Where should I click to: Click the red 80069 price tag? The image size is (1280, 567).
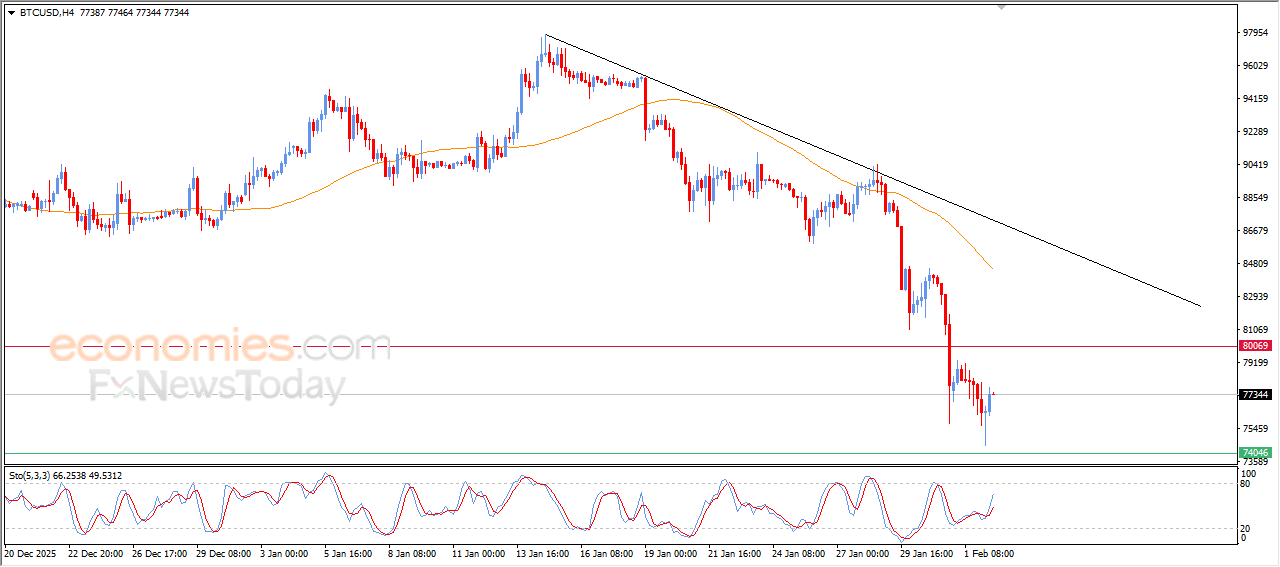pyautogui.click(x=1255, y=346)
